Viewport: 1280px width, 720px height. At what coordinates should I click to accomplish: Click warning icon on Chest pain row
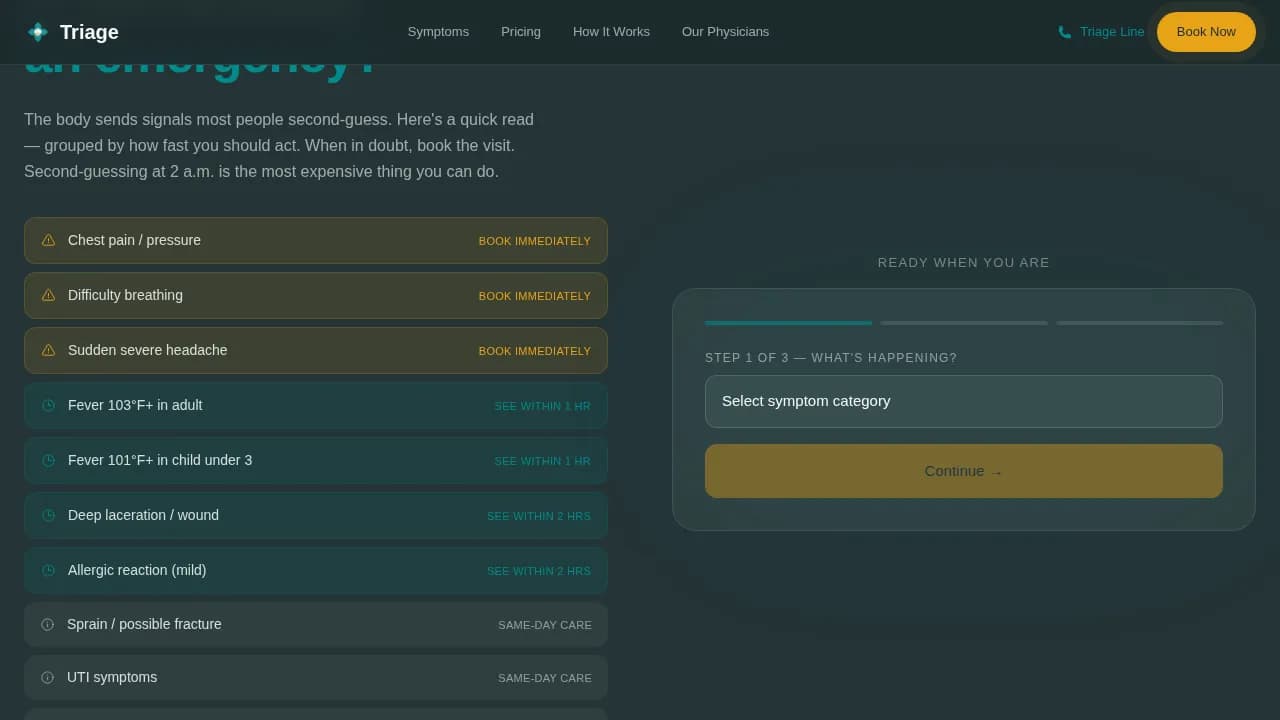pyautogui.click(x=48, y=240)
